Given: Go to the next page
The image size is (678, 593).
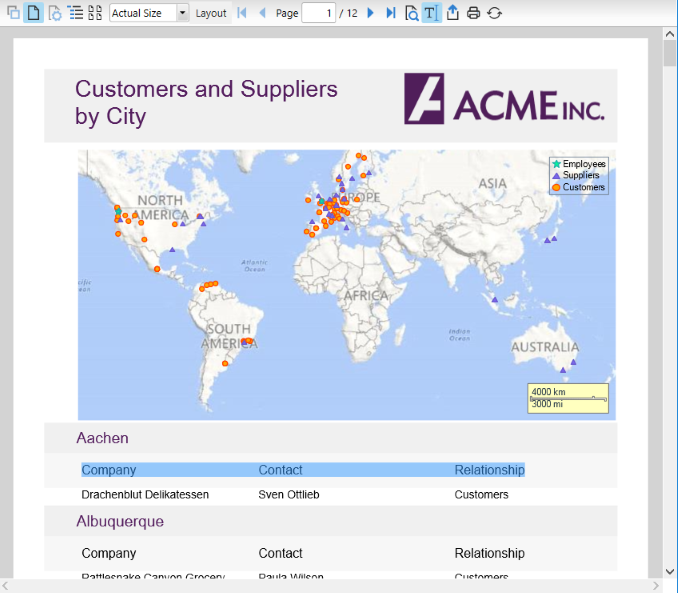Looking at the screenshot, I should pyautogui.click(x=370, y=13).
